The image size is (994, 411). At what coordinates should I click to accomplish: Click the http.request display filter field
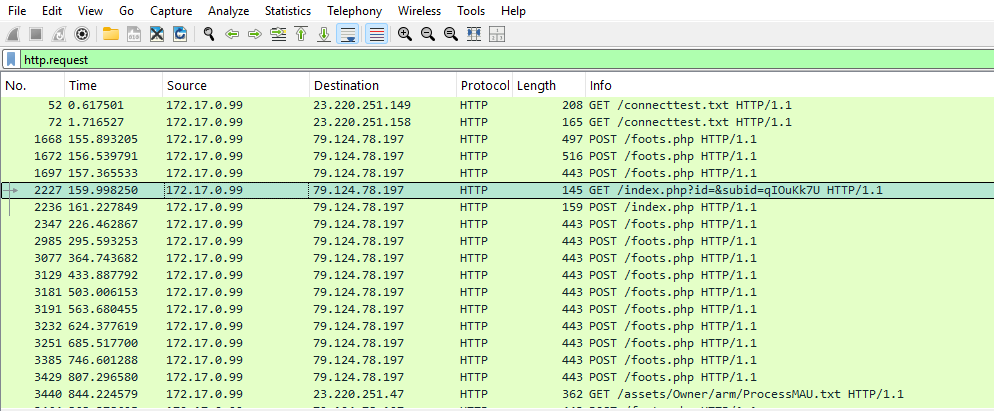click(506, 60)
